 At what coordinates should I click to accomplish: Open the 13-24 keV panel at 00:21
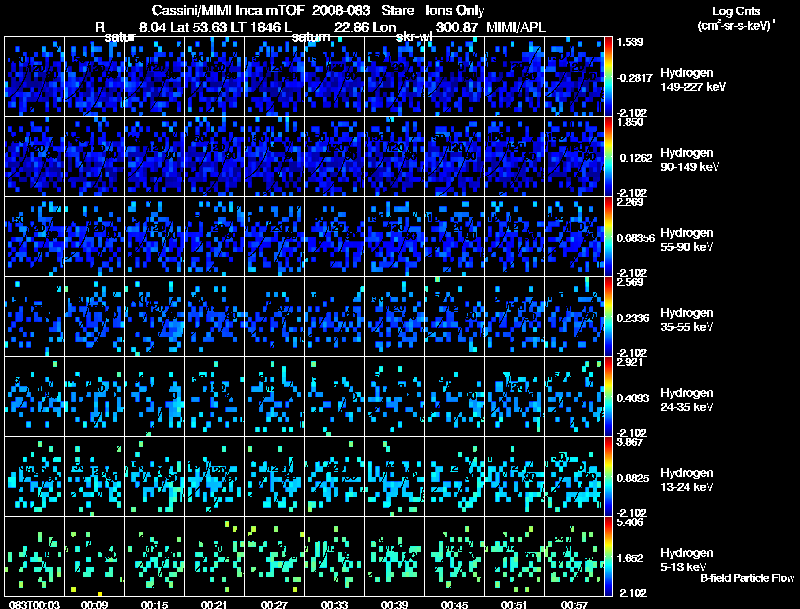coord(214,477)
